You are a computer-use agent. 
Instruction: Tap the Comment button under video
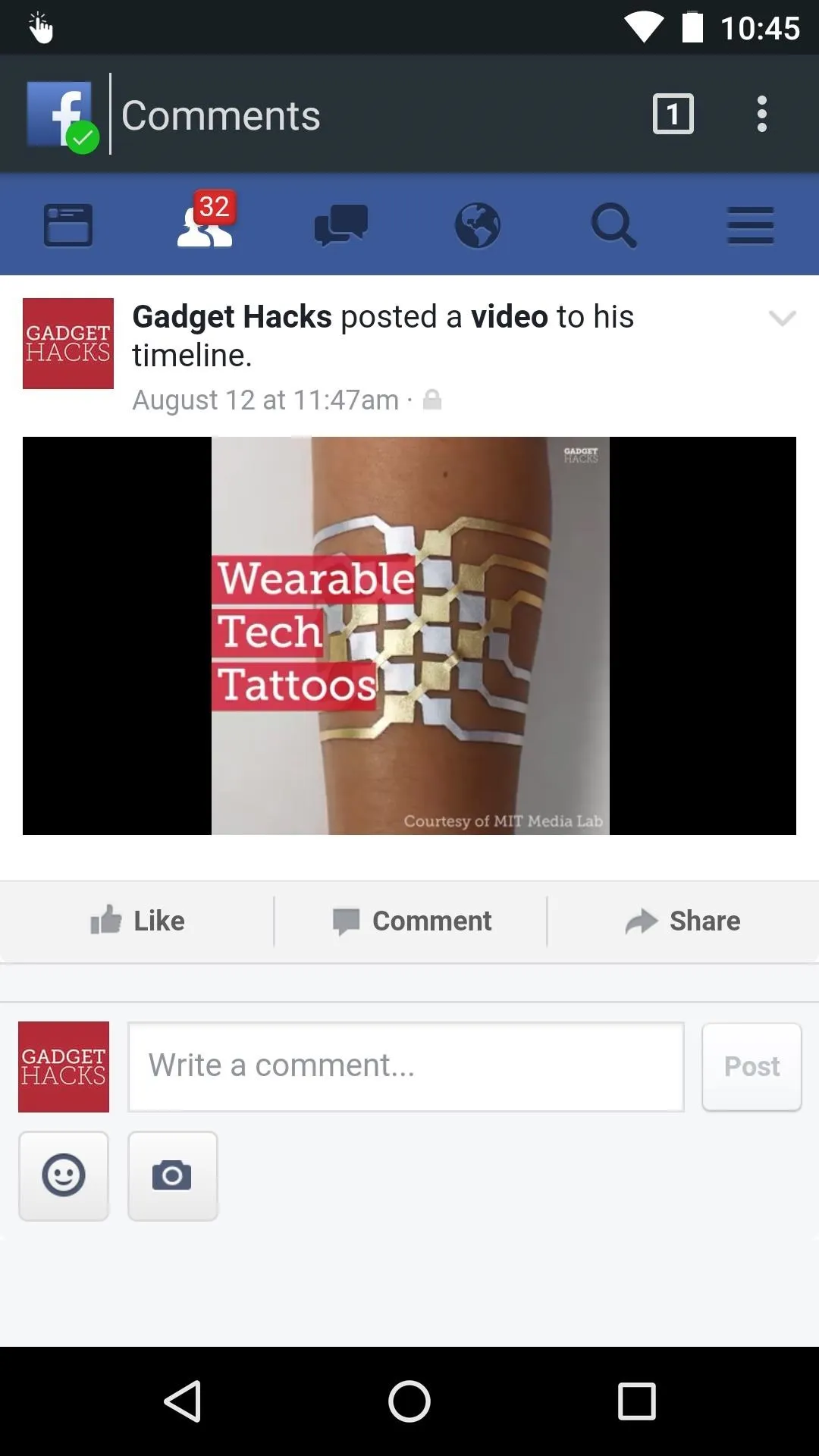coord(412,921)
